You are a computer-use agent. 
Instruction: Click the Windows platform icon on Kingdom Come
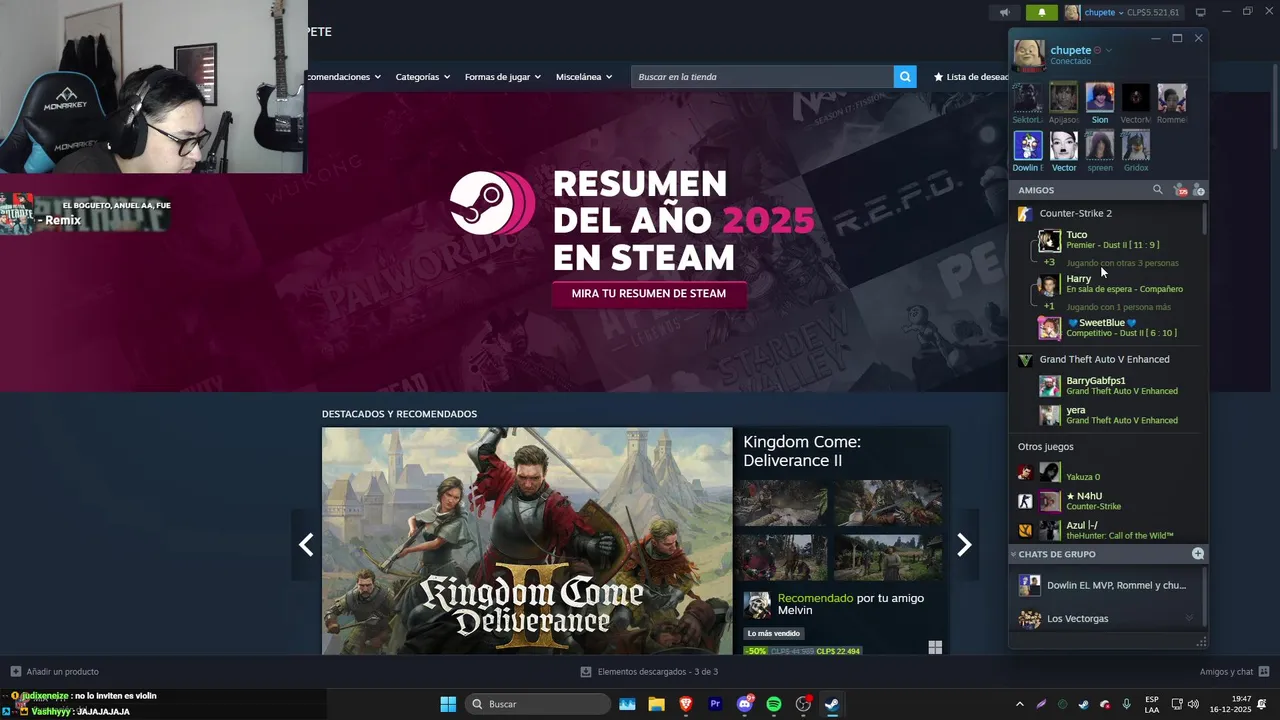935,648
